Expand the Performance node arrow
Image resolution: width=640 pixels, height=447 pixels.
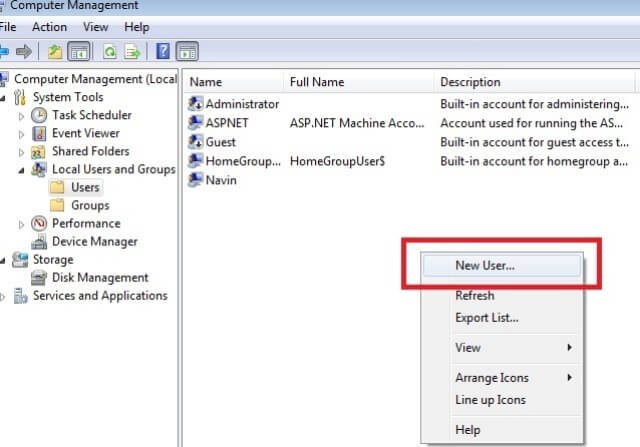point(21,225)
